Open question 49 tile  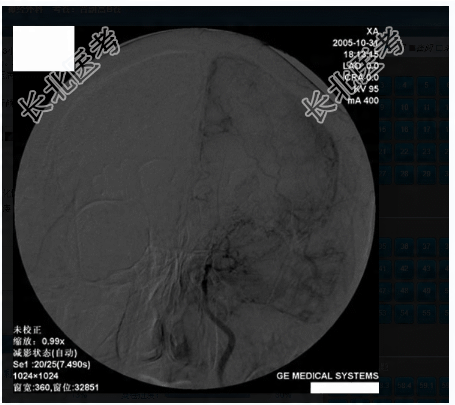point(426,291)
